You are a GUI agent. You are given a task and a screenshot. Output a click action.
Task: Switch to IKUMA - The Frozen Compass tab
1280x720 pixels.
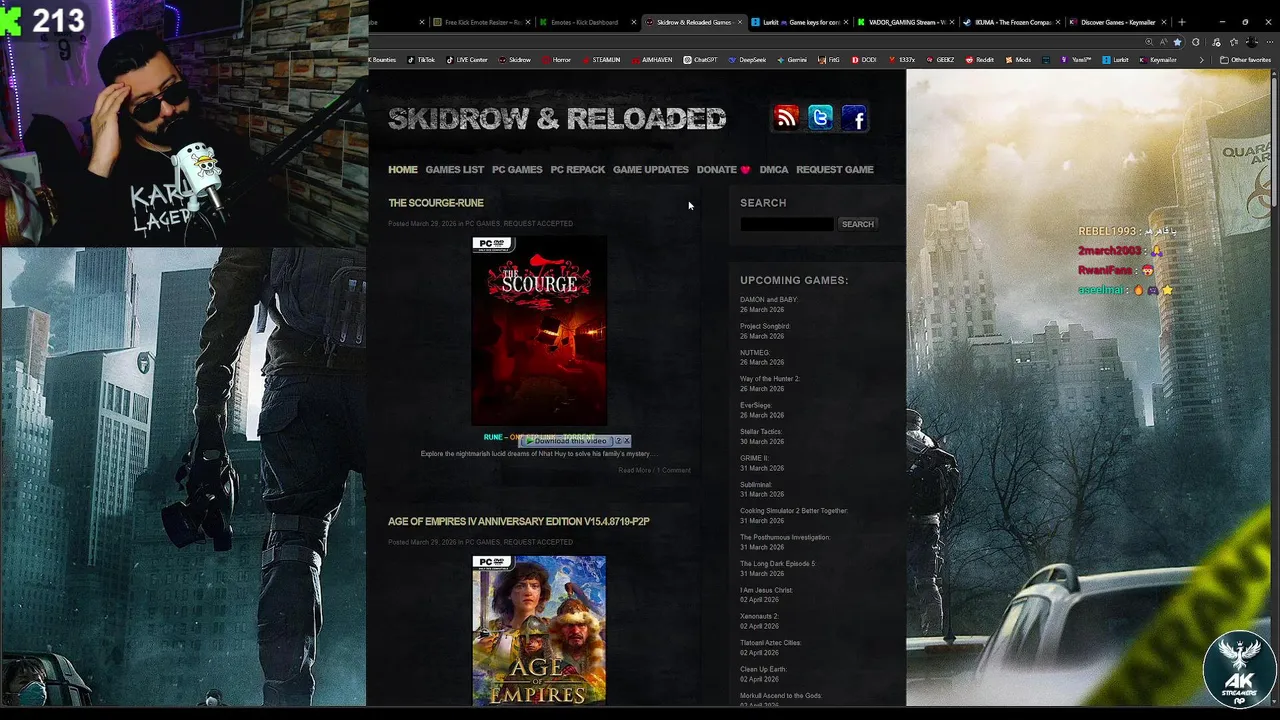click(x=1010, y=22)
